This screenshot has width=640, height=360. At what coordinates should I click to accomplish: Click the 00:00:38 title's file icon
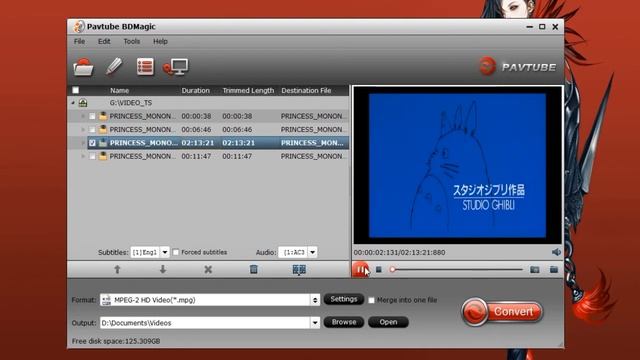click(103, 116)
